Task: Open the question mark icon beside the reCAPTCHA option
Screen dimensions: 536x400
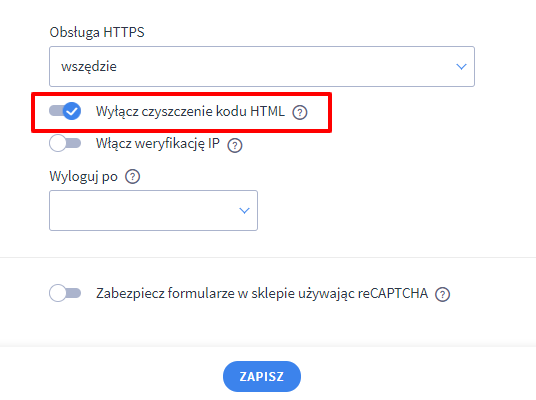Action: pyautogui.click(x=442, y=294)
